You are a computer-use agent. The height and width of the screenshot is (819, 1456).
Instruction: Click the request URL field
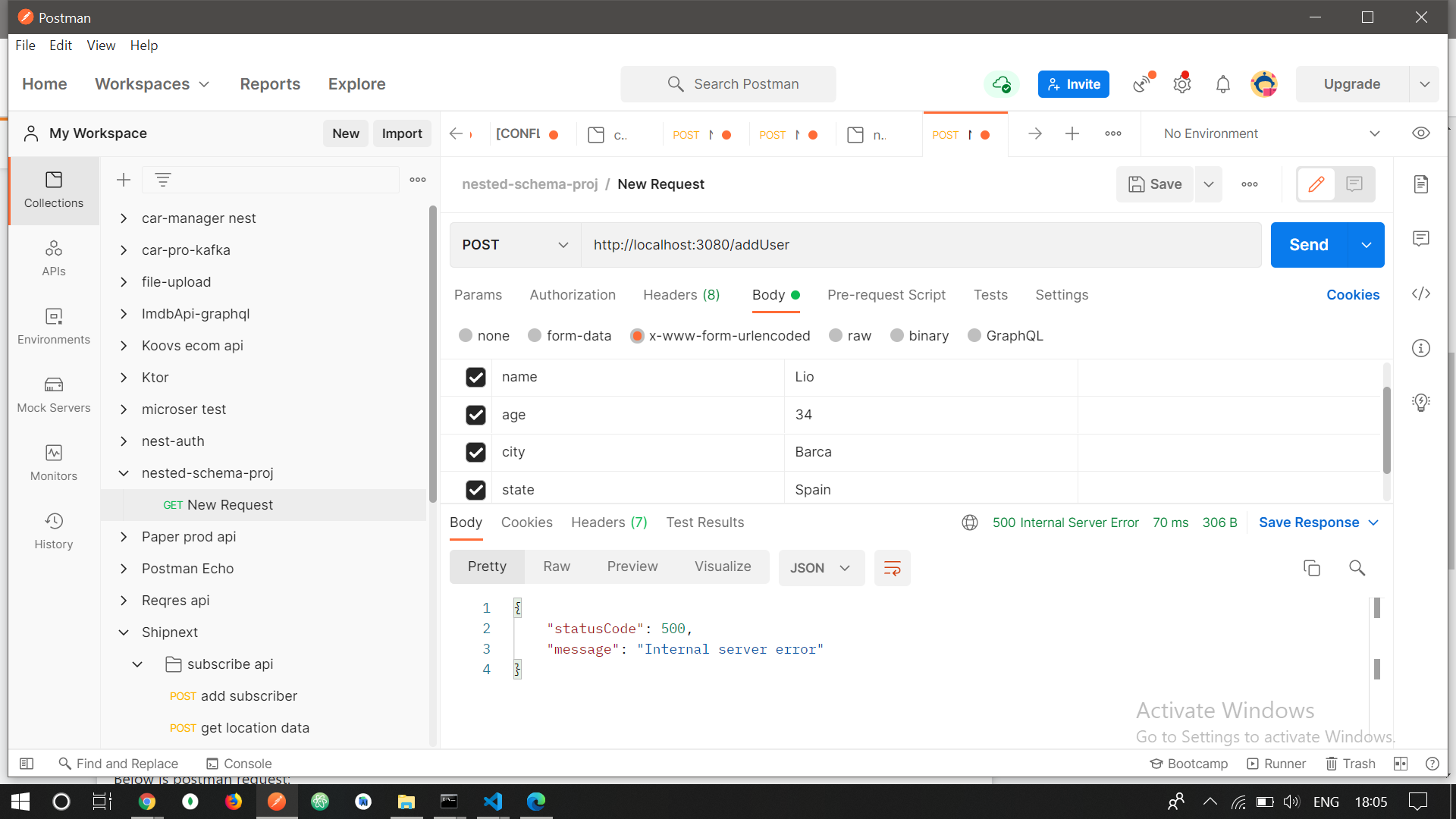pos(921,245)
